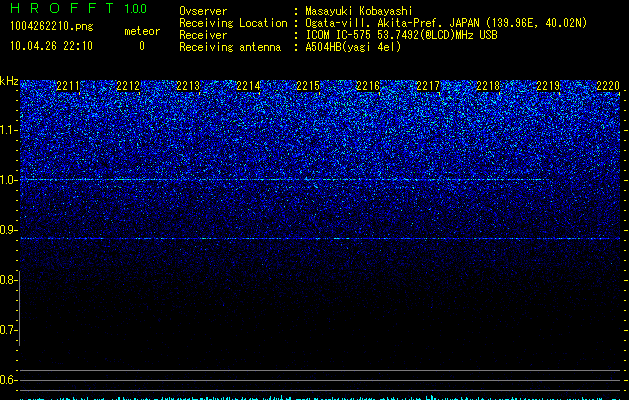Click the meteor count value 0
The image size is (629, 400).
(x=142, y=46)
